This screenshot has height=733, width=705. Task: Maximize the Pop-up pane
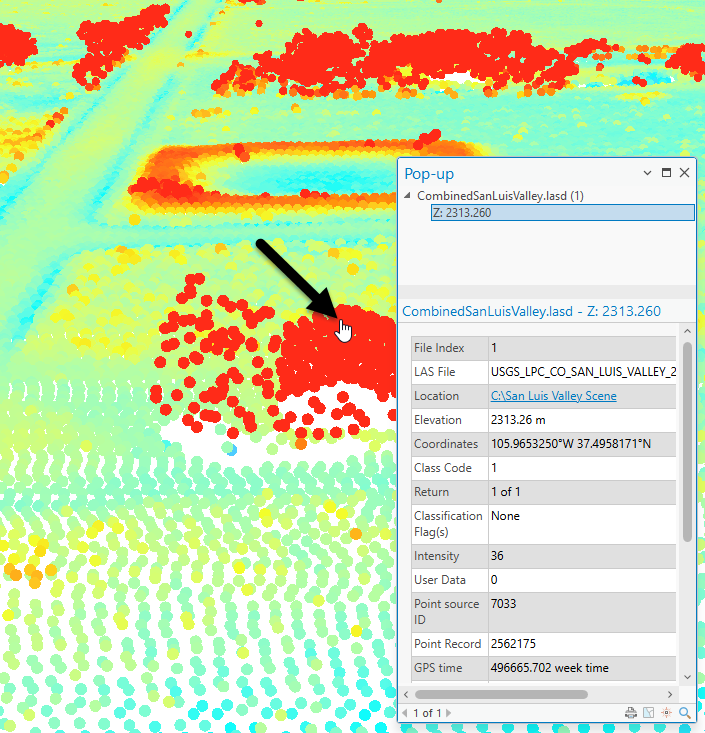click(x=667, y=173)
